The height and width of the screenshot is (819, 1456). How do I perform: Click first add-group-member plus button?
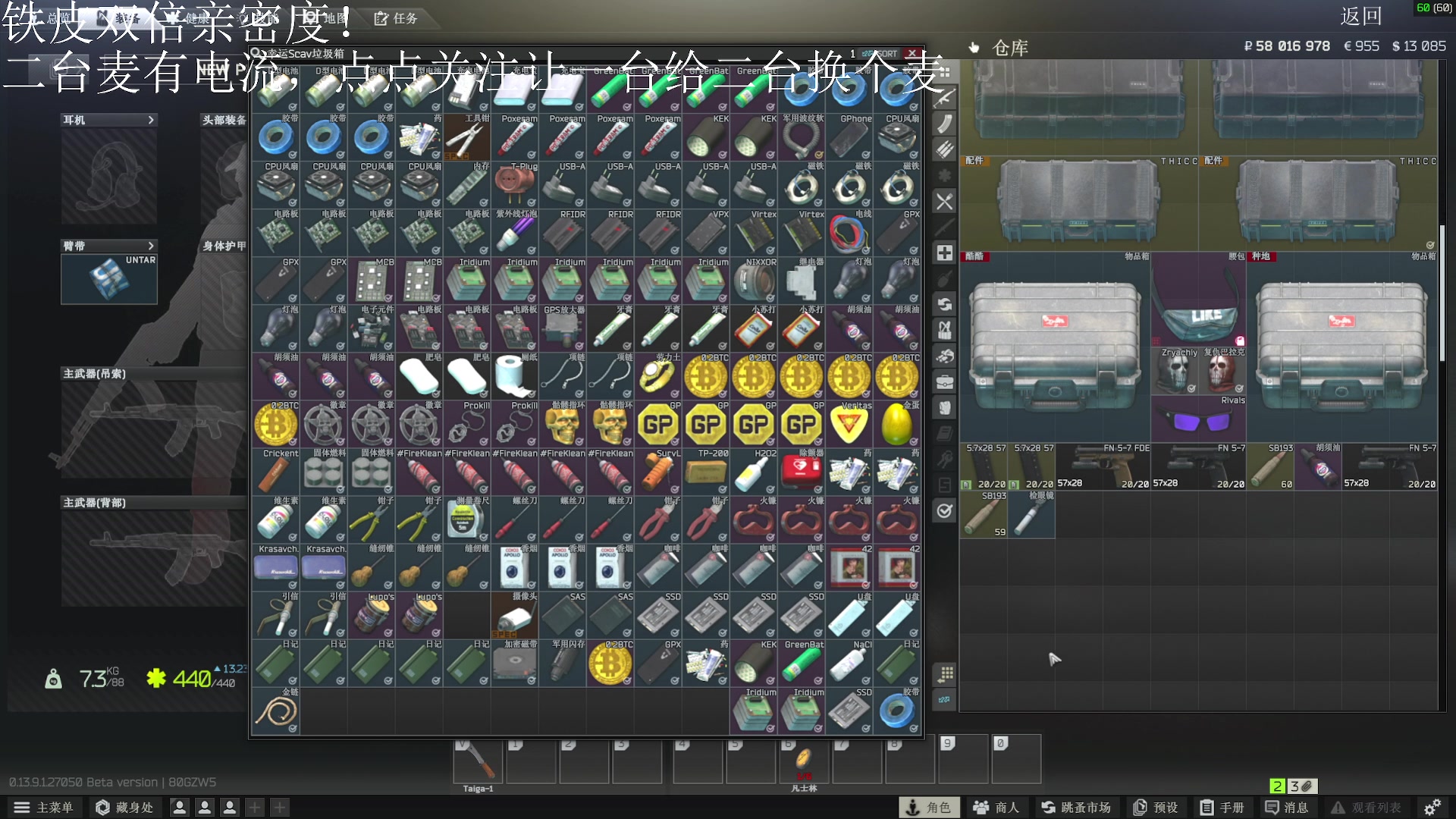click(256, 808)
